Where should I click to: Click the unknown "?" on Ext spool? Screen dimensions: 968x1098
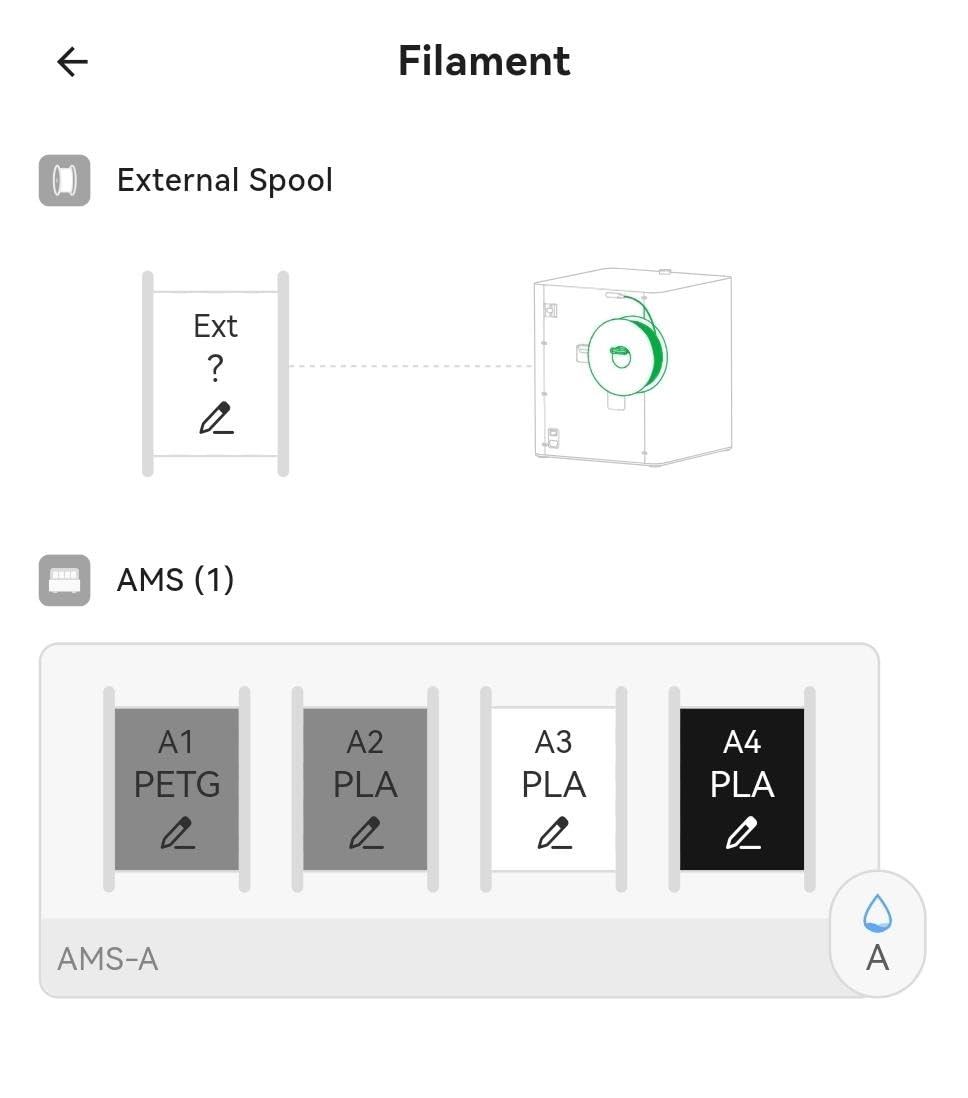(215, 371)
